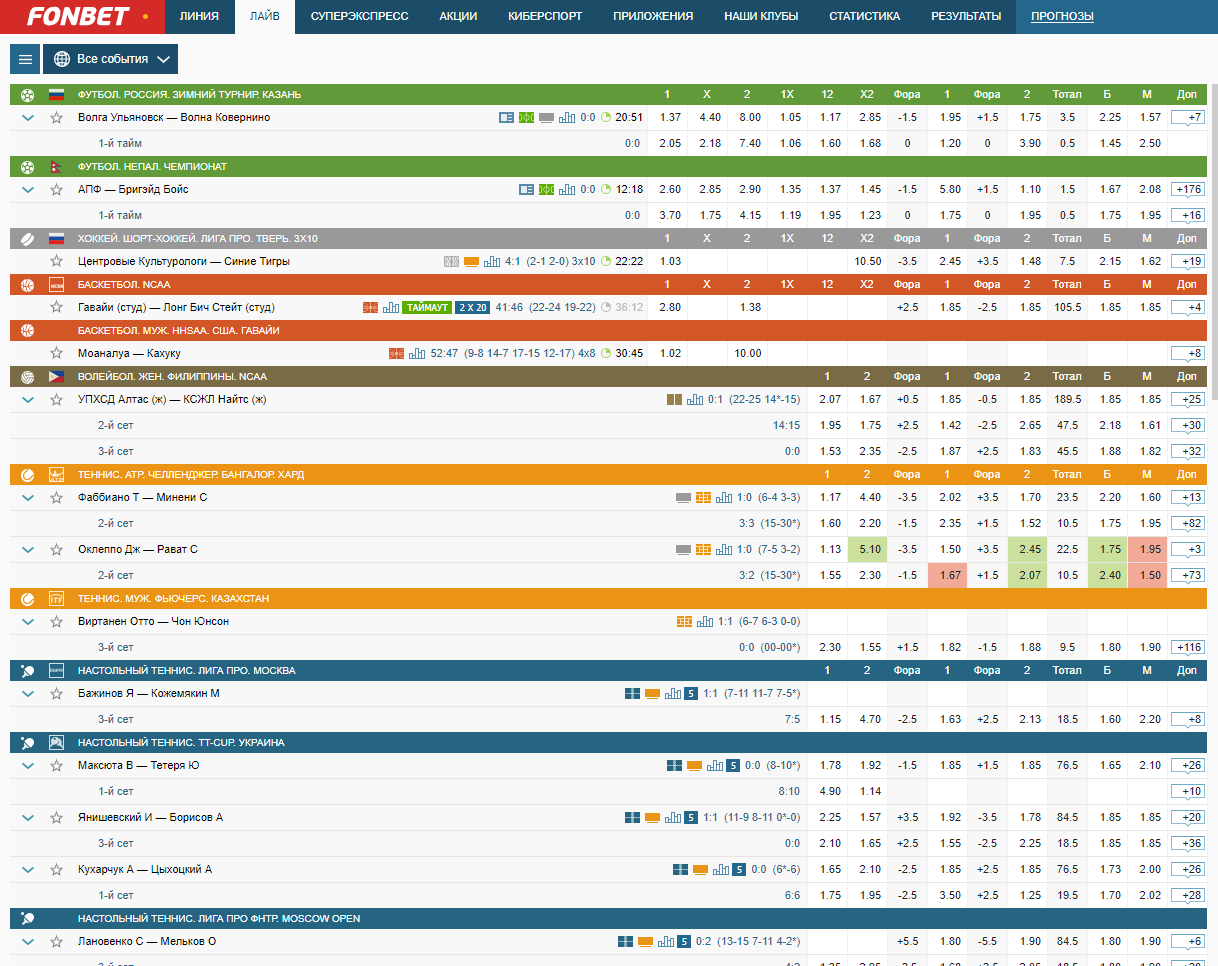
Task: Collapse УПХСД Алтас row chevron
Action: 28,400
